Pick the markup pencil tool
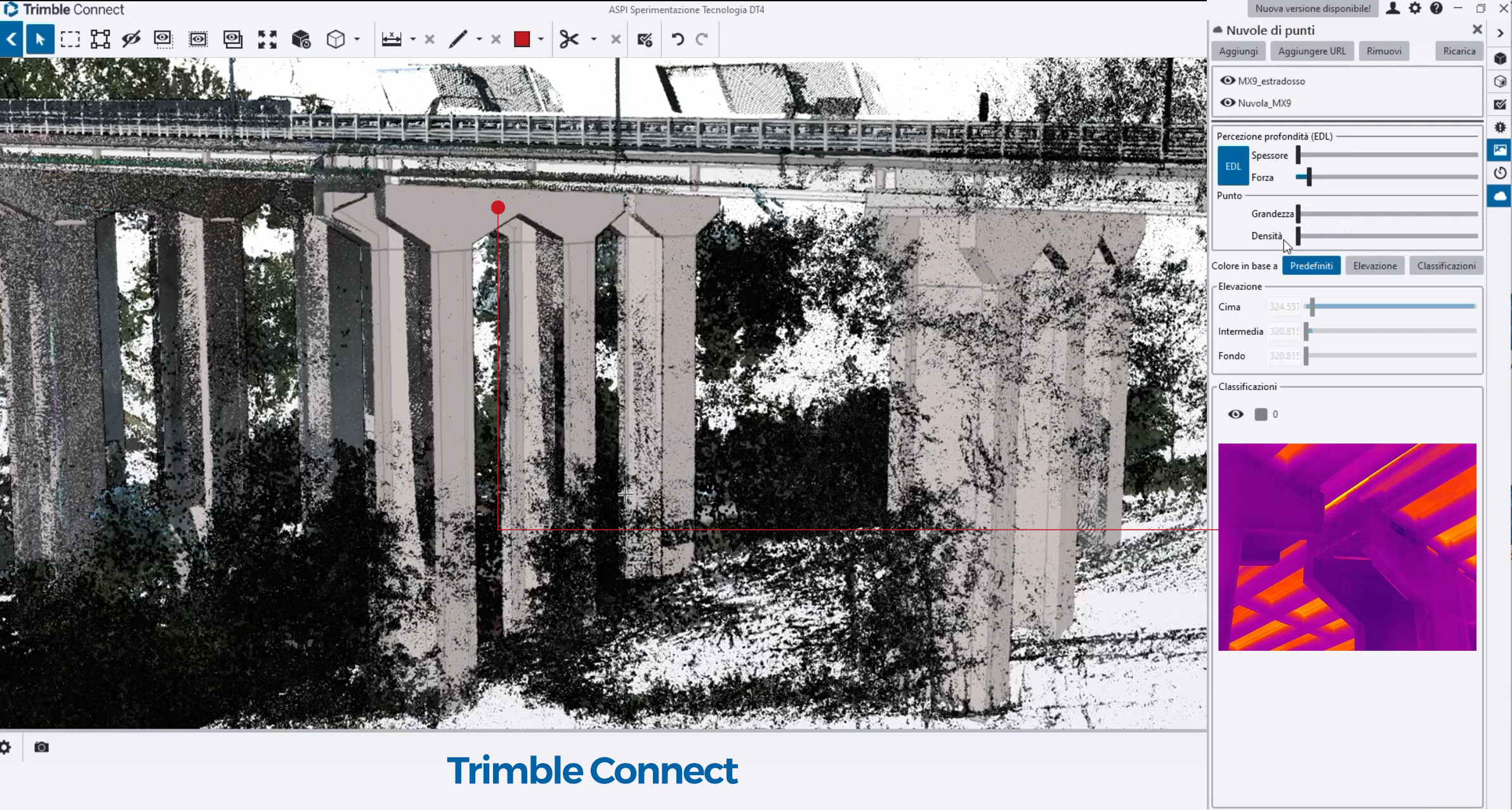Screen dimensions: 1512x810 (x=458, y=39)
